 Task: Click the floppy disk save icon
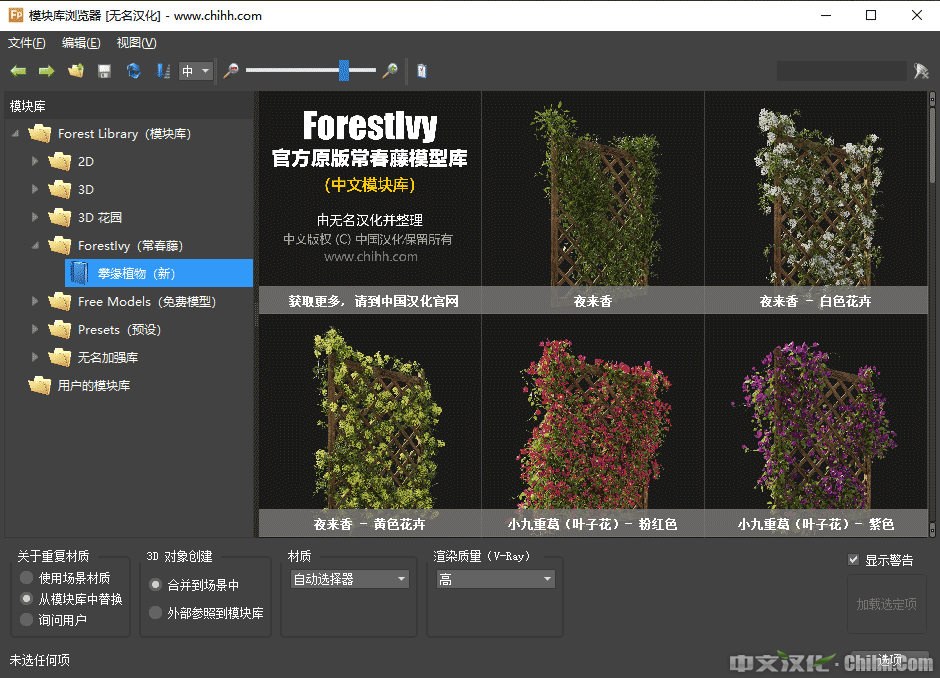click(x=104, y=71)
